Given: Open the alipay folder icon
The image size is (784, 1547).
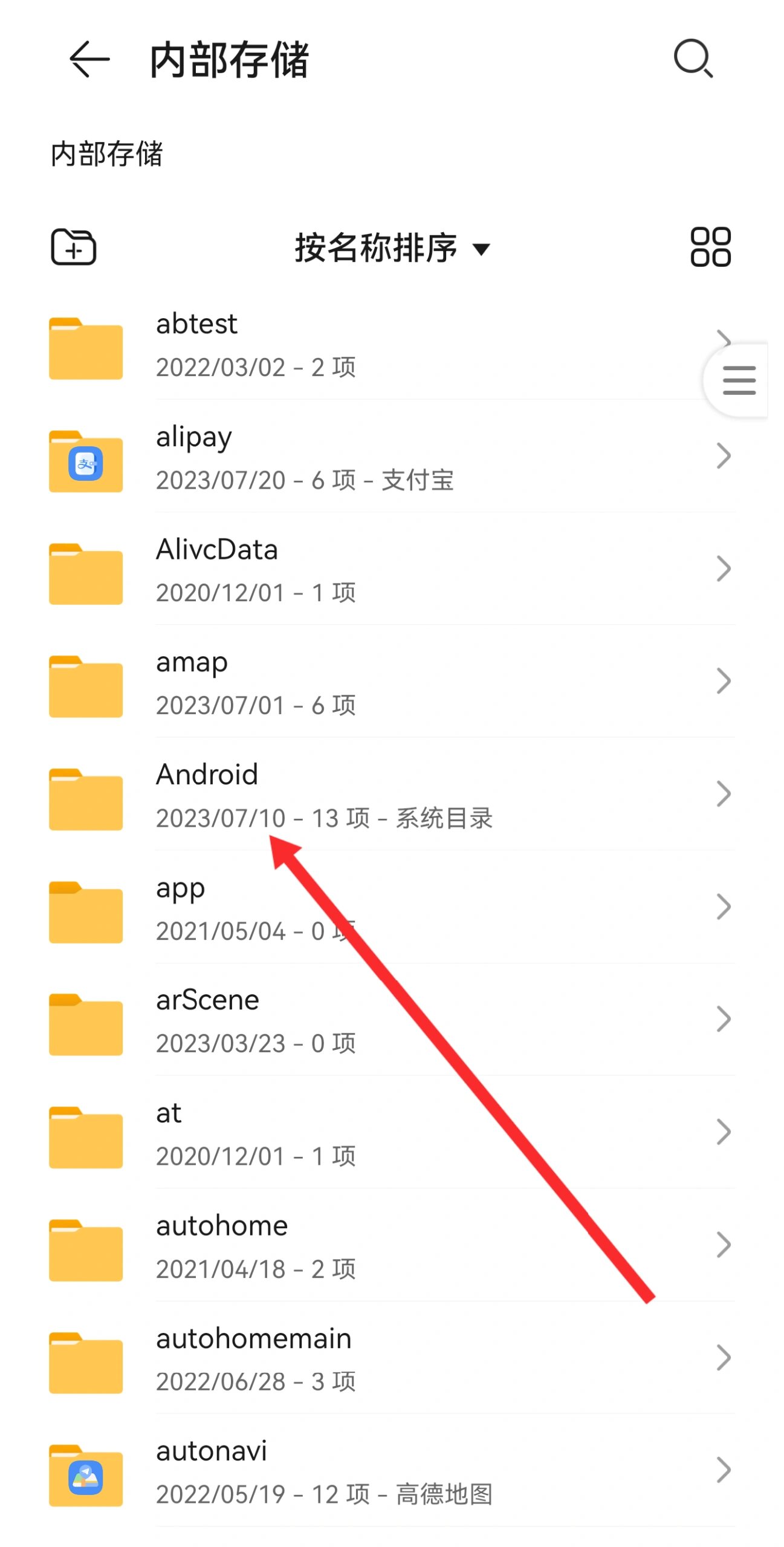Looking at the screenshot, I should click(86, 461).
